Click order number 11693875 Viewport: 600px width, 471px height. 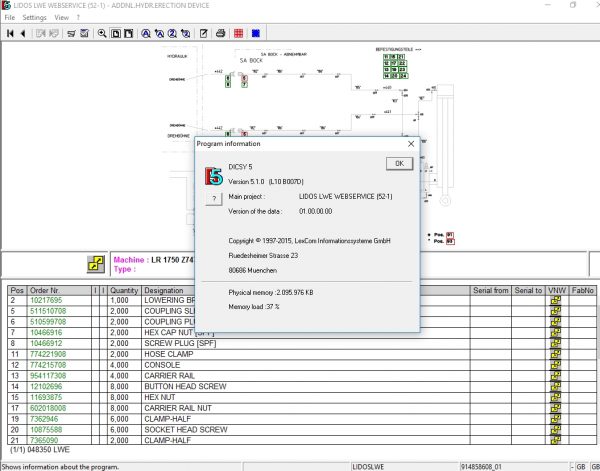46,398
